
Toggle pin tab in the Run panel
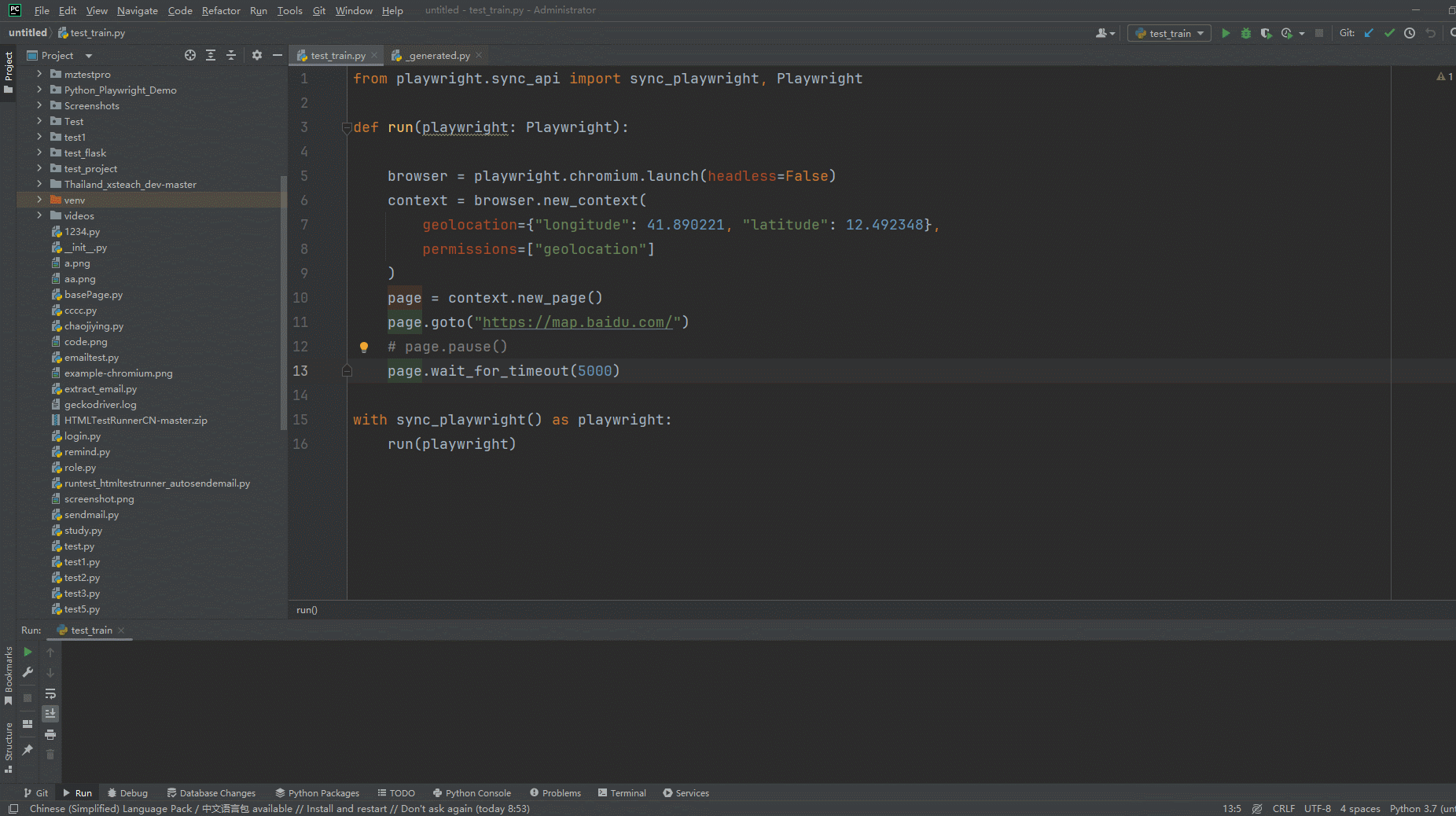pos(28,750)
